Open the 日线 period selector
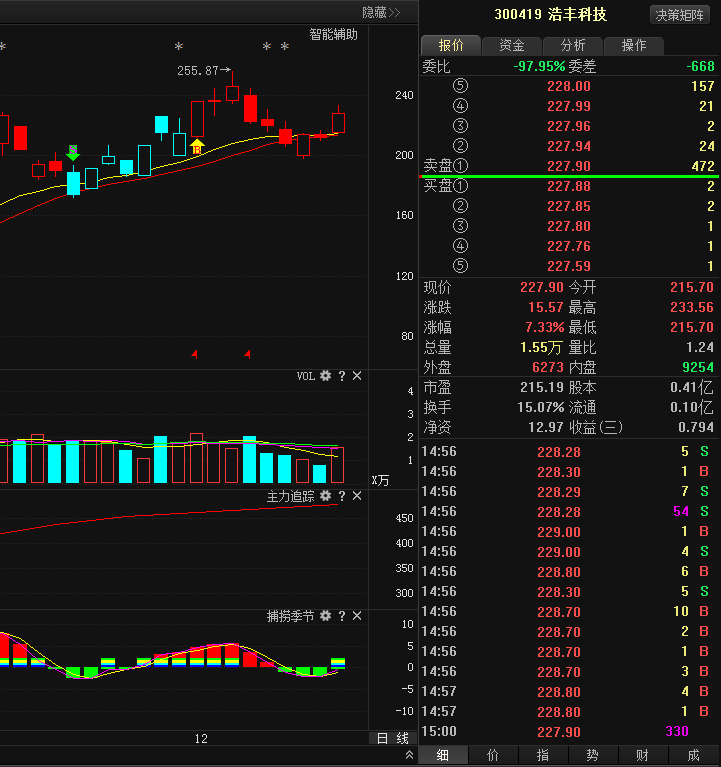Viewport: 721px width, 767px height. click(x=392, y=739)
